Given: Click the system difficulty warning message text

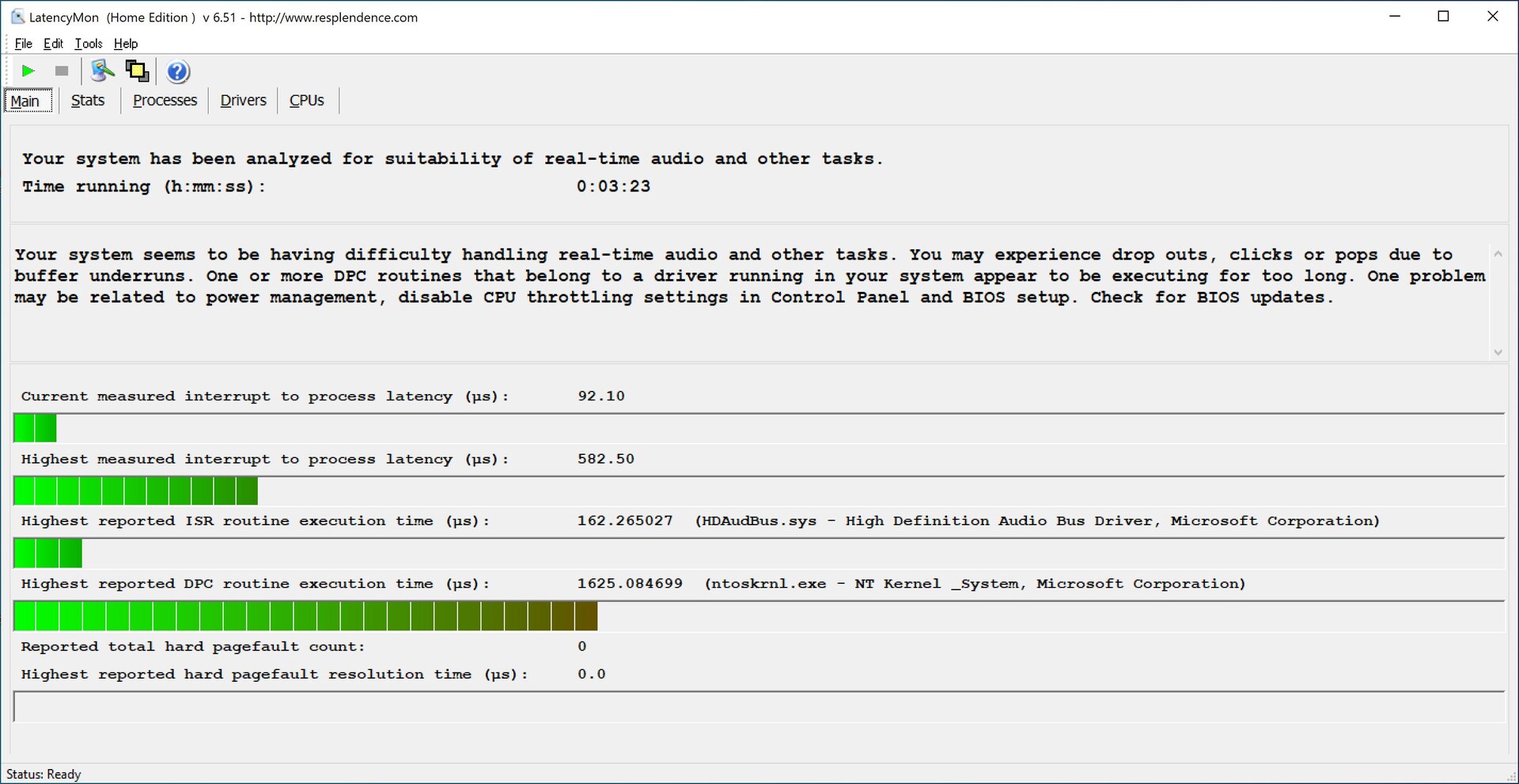Looking at the screenshot, I should (x=749, y=276).
